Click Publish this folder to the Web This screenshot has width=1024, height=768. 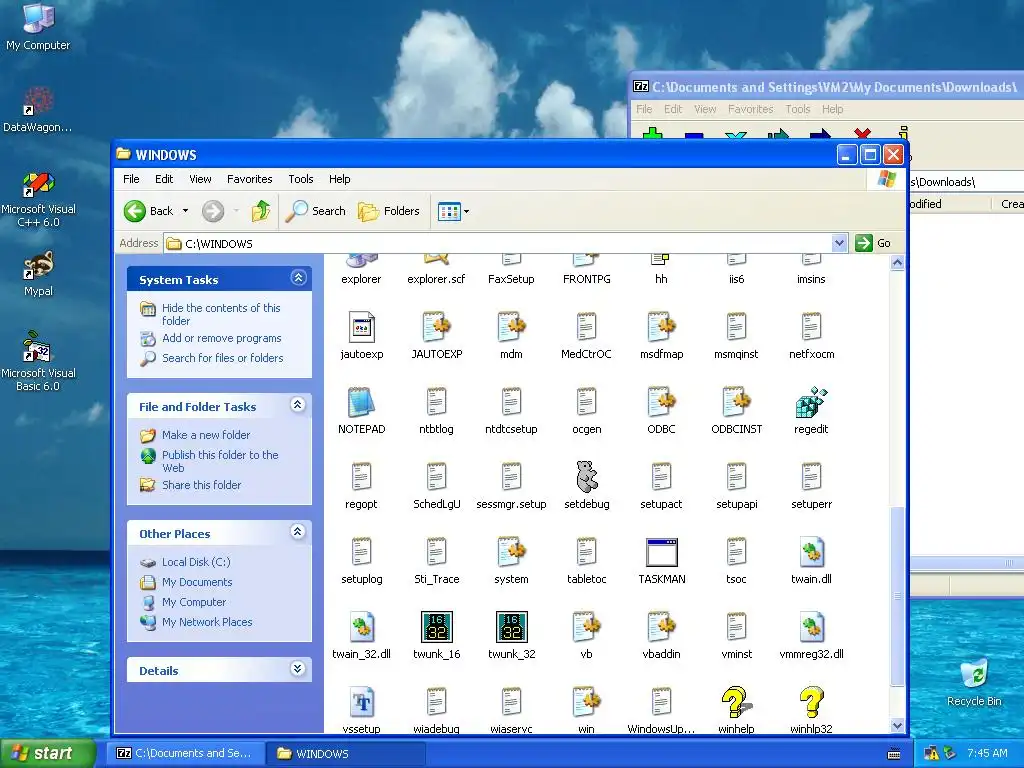click(220, 461)
